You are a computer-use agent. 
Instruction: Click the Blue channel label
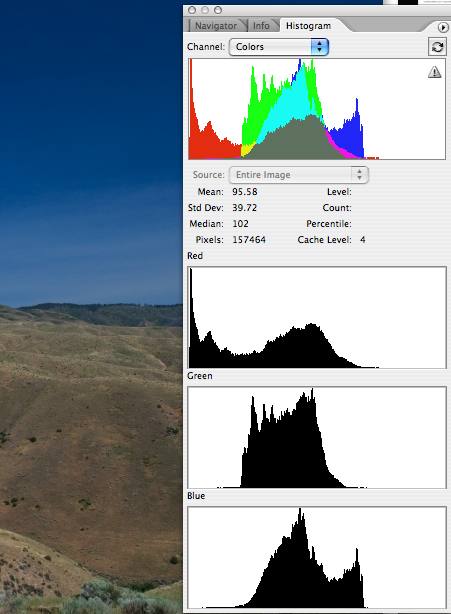pos(196,496)
